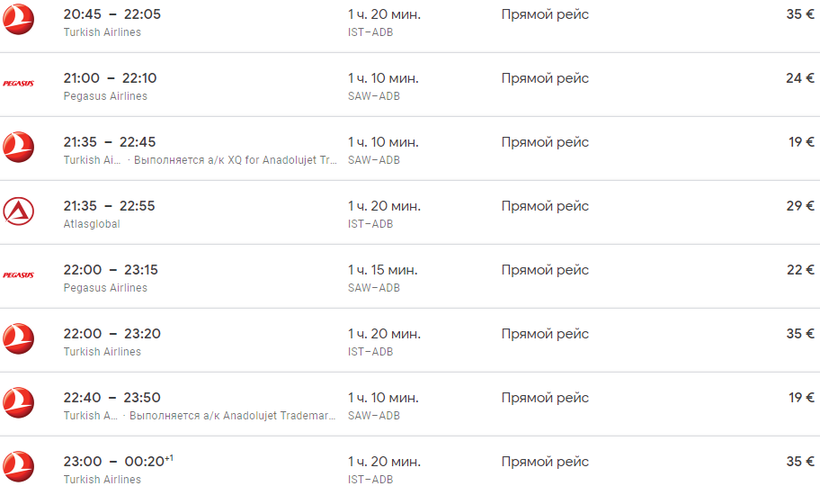820x486 pixels.
Task: Click Pegasus logo on 21:00 flight
Action: [19, 84]
